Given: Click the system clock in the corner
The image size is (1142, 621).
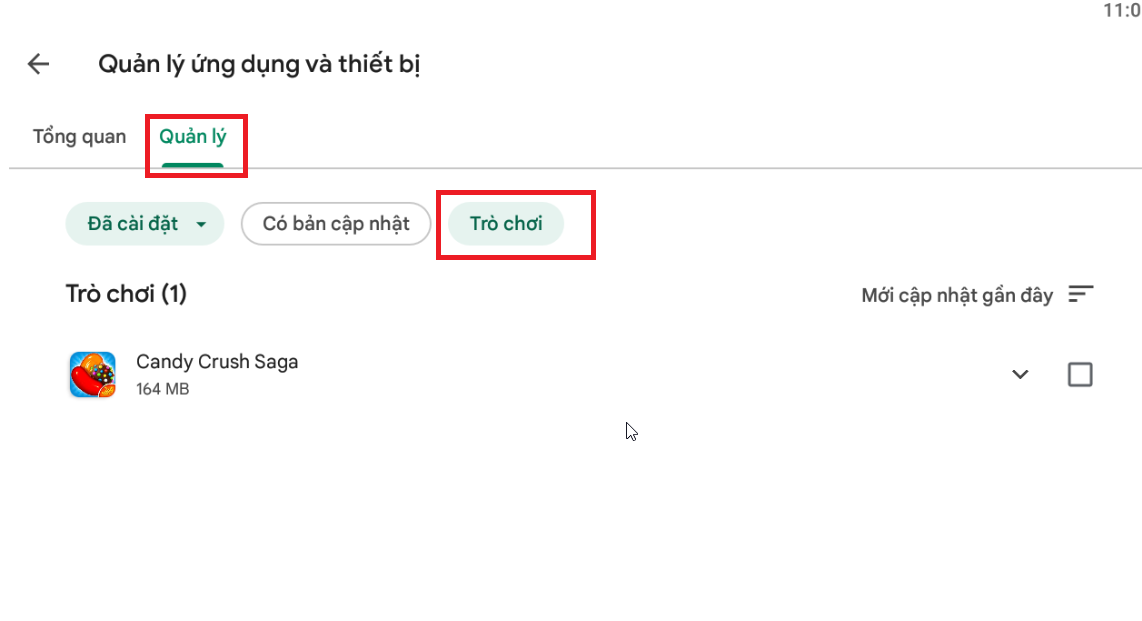Looking at the screenshot, I should tap(1122, 11).
